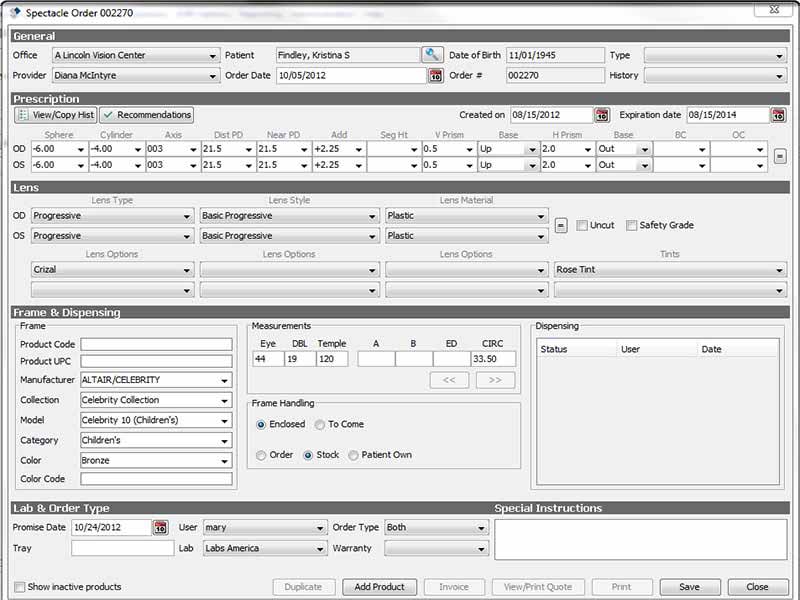Click the Special Instructions text area
This screenshot has height=600, width=800.
point(641,540)
